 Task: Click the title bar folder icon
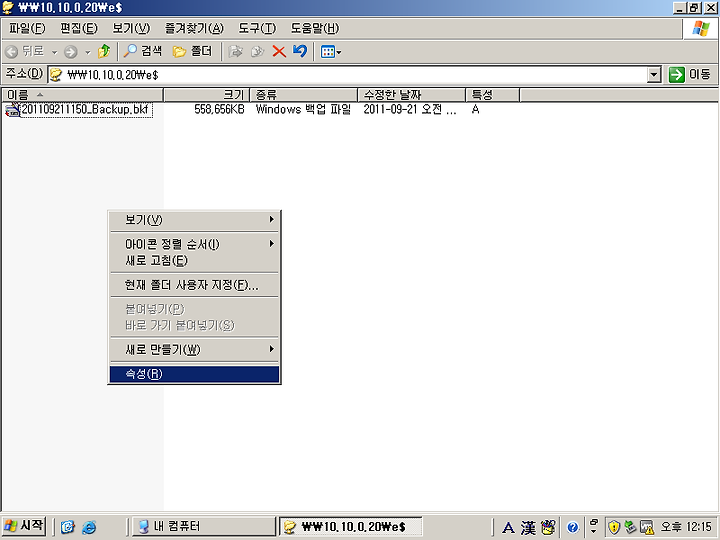(8, 8)
